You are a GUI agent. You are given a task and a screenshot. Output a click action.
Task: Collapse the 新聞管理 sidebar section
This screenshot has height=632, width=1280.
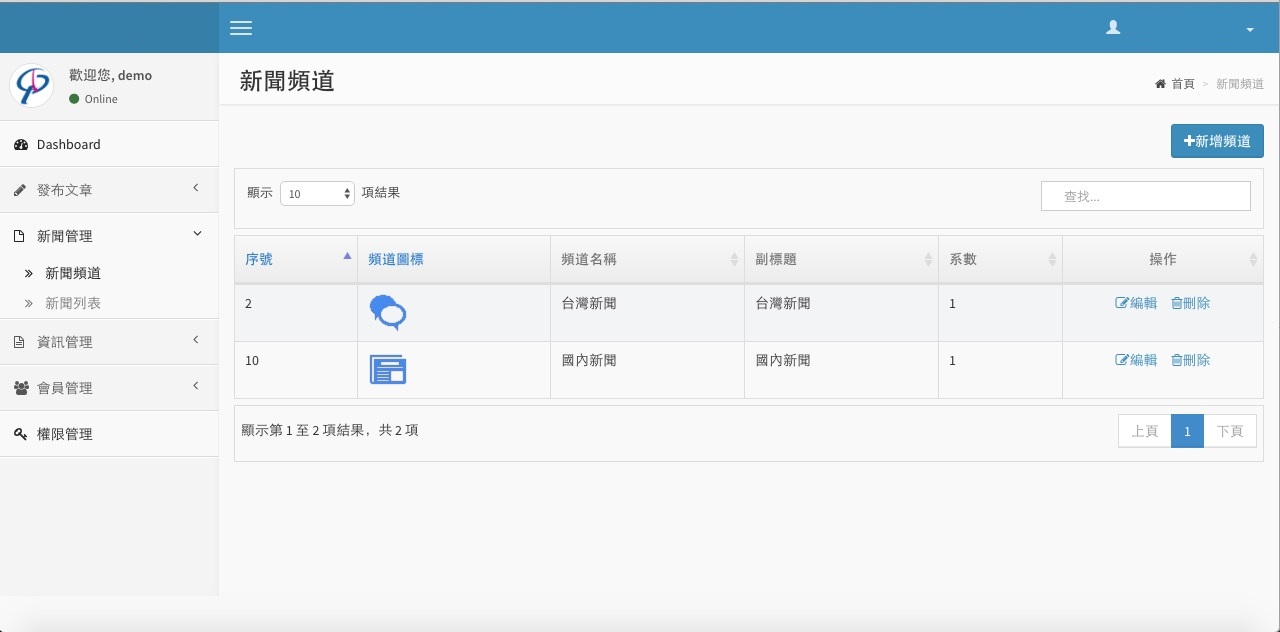click(64, 236)
